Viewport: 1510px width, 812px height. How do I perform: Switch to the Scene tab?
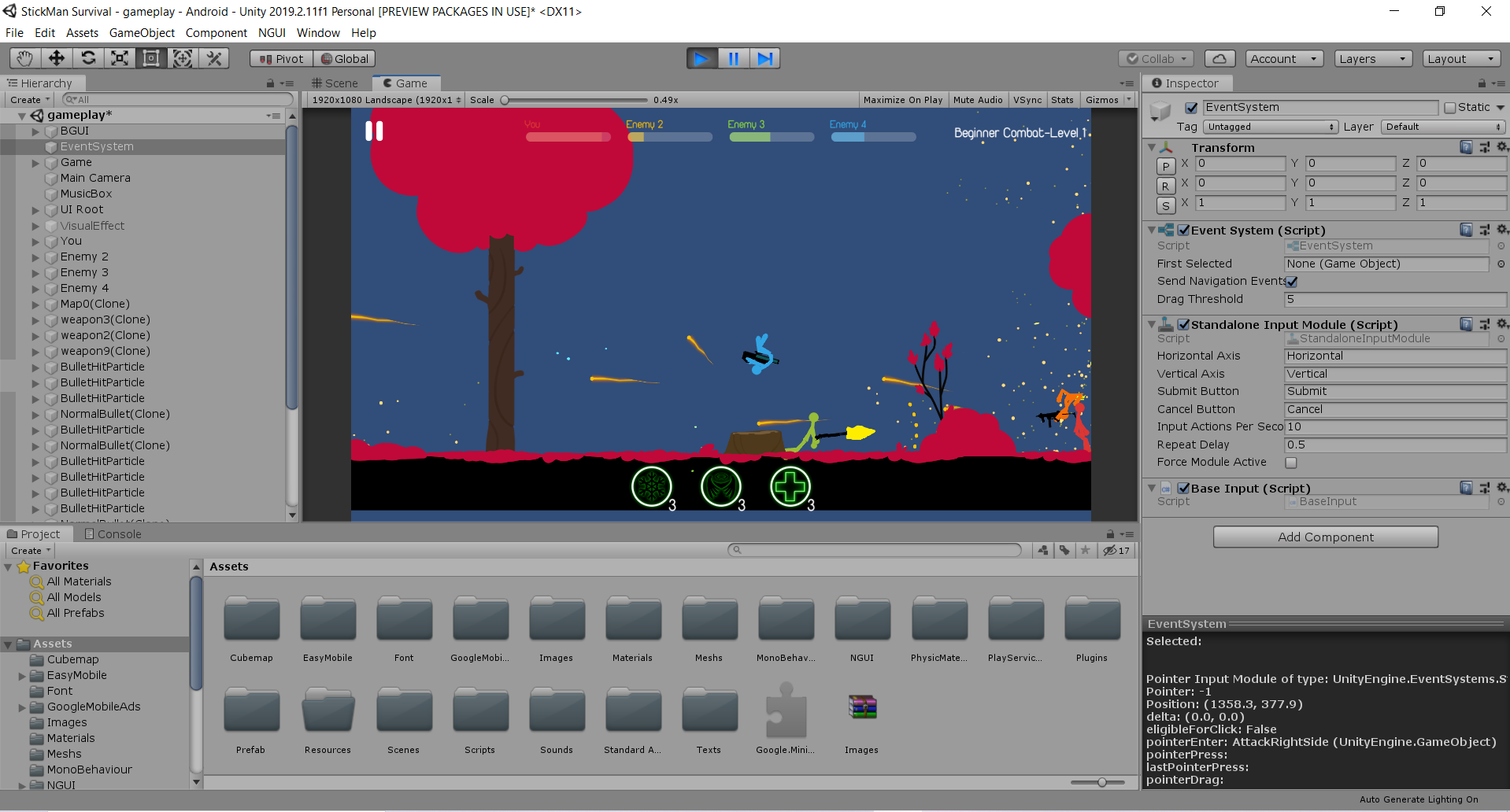pos(335,83)
